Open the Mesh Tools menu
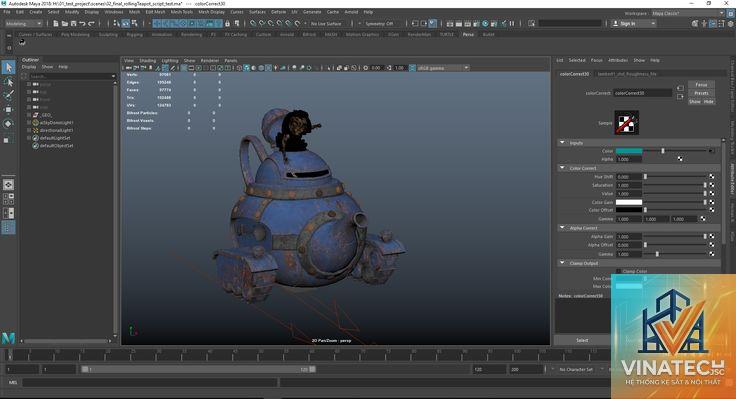 (182, 12)
